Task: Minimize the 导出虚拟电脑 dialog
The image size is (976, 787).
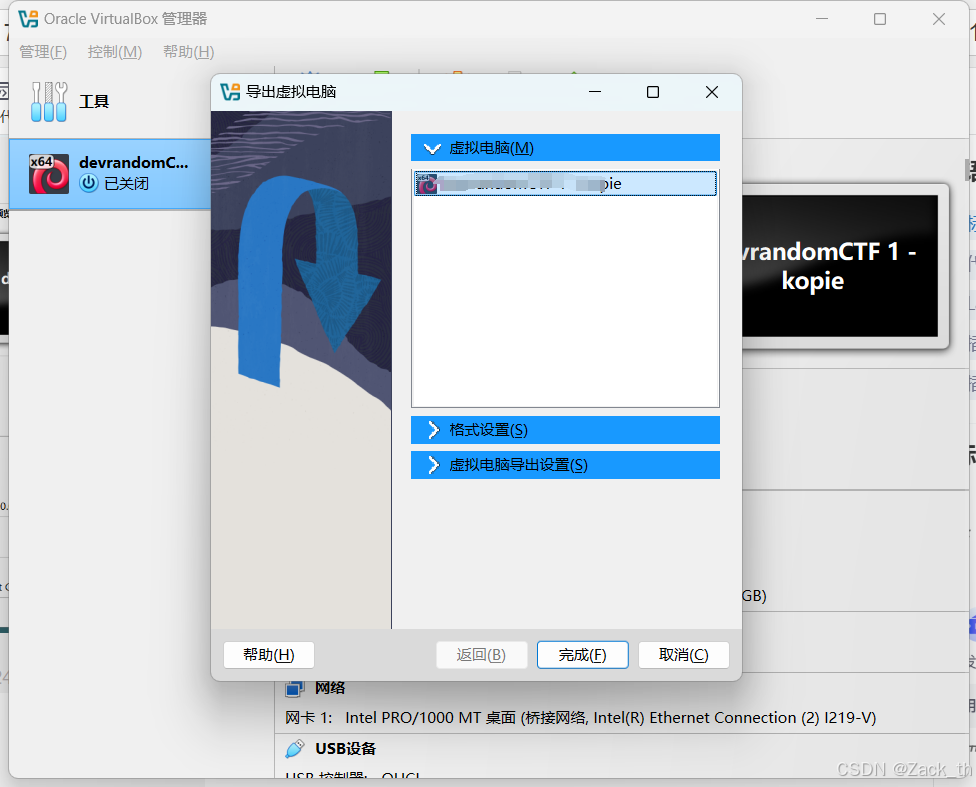Action: (595, 92)
